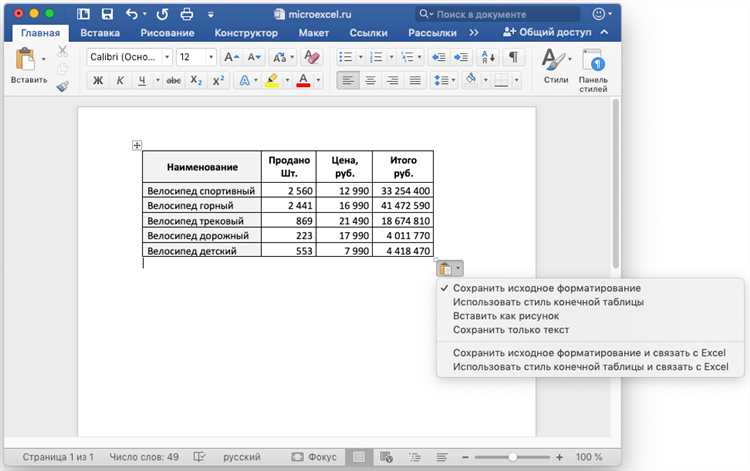Open the sidebar layout icon in title bar

tap(83, 14)
